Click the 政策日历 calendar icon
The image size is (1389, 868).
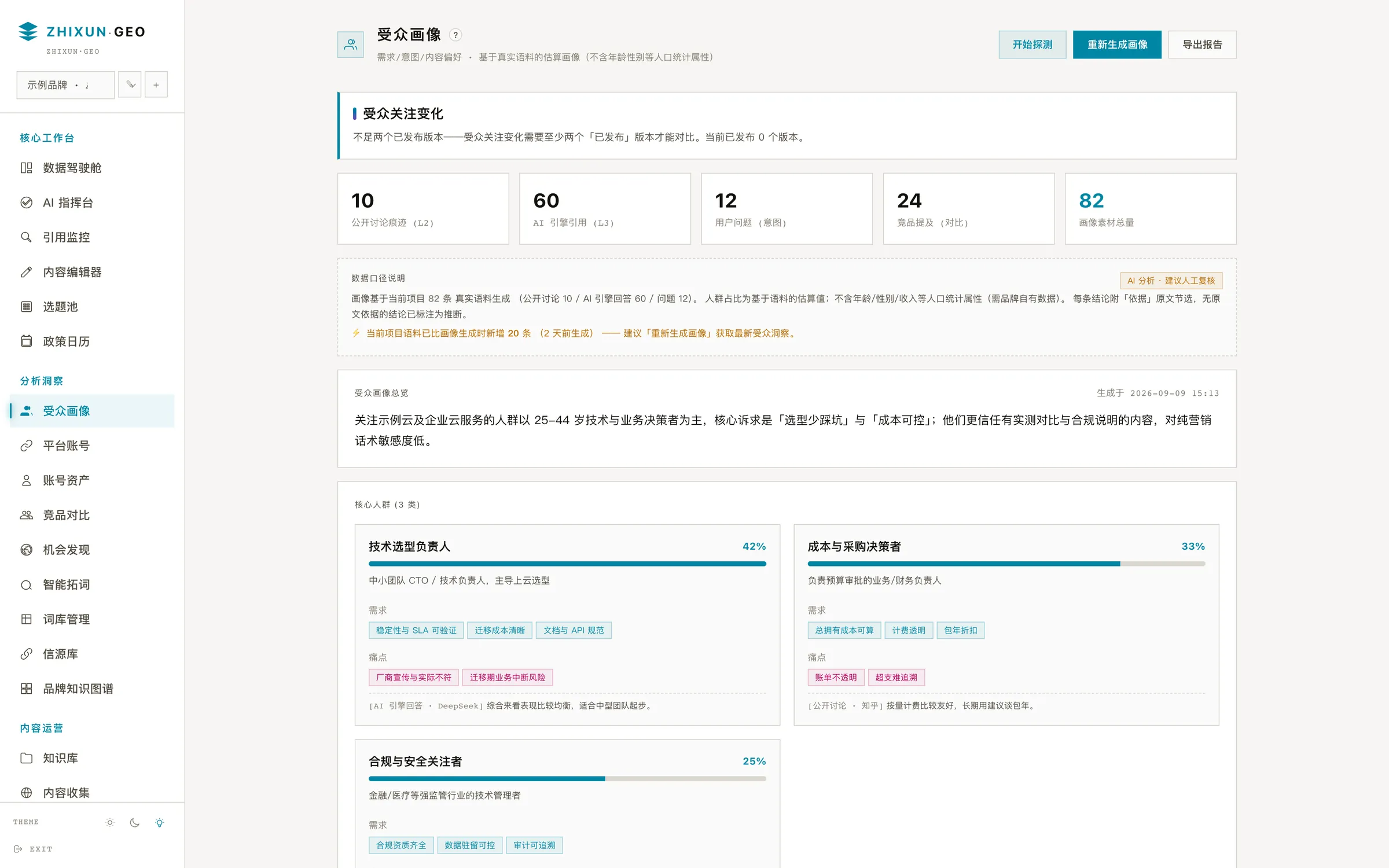tap(27, 341)
